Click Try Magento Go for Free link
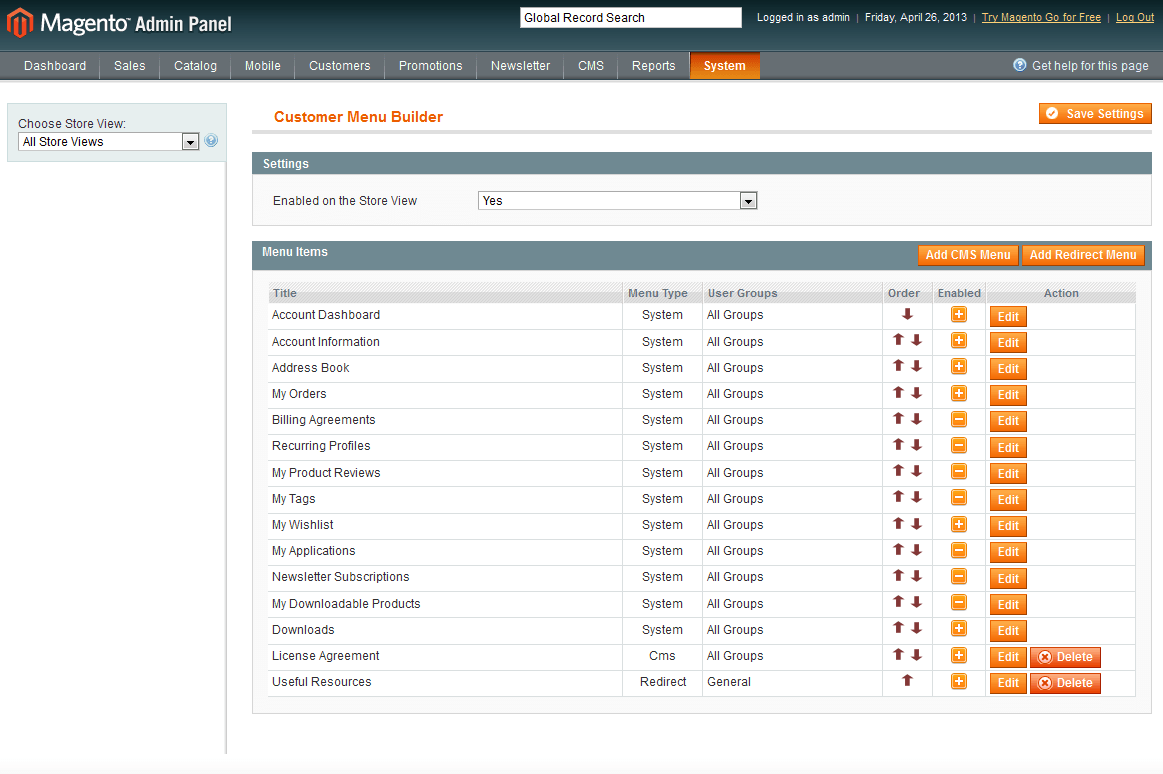 click(x=1041, y=17)
